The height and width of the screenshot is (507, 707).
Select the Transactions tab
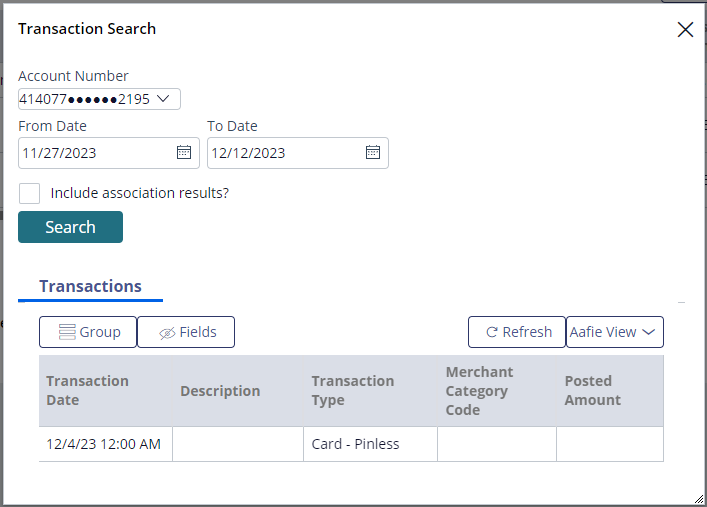[x=90, y=286]
